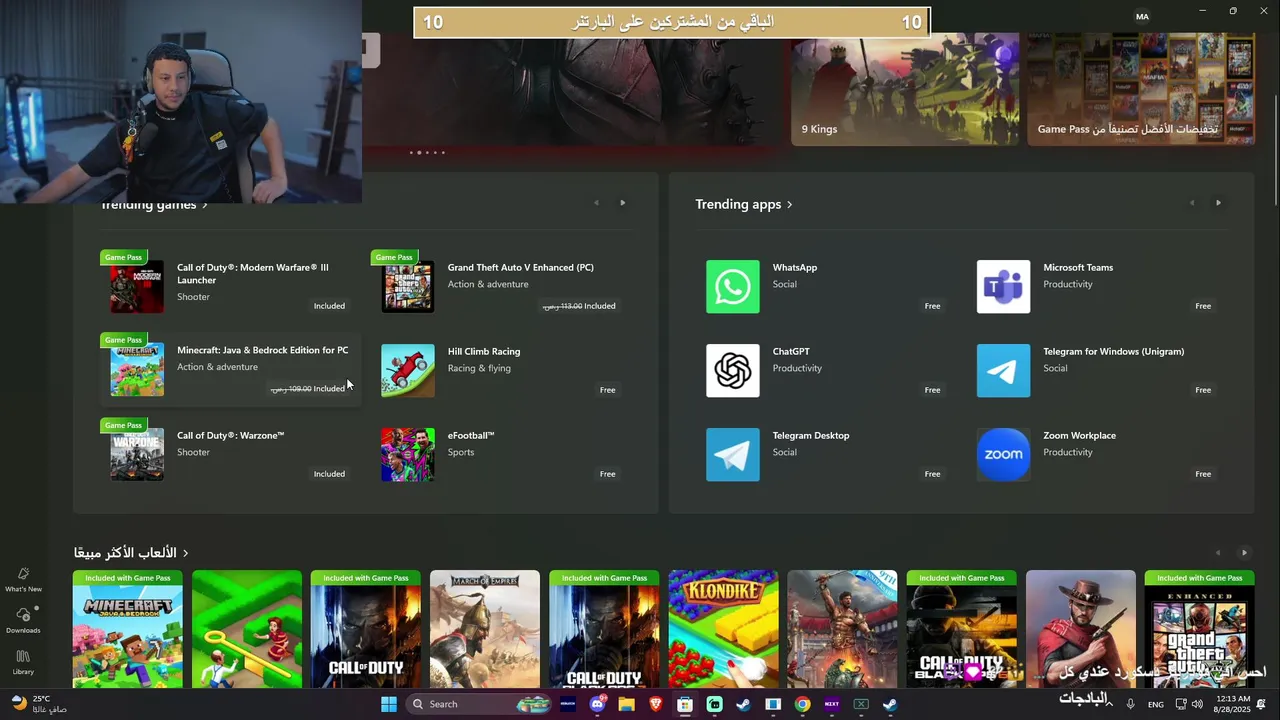Open the WhatsApp app icon
This screenshot has width=1280, height=720.
733,287
